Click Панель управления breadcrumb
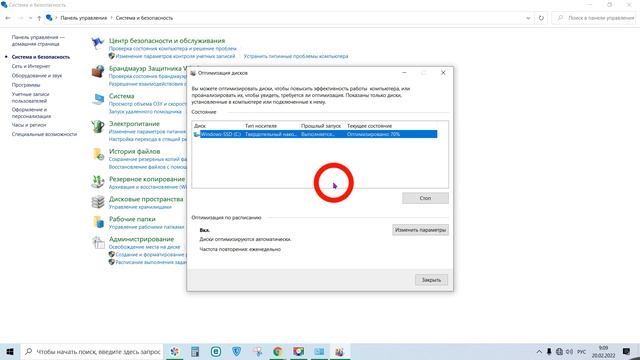Image resolution: width=640 pixels, height=360 pixels. tap(84, 18)
